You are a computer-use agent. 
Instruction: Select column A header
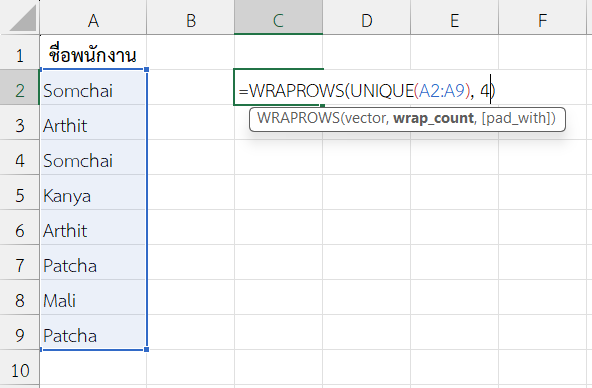[93, 17]
